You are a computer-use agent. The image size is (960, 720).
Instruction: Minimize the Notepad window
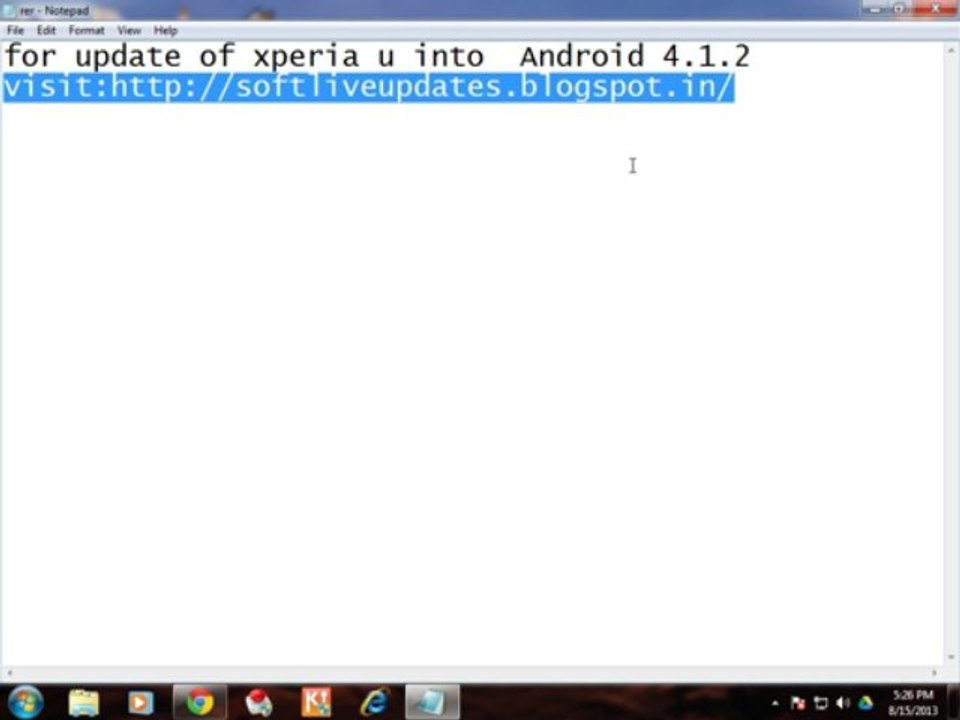click(874, 9)
